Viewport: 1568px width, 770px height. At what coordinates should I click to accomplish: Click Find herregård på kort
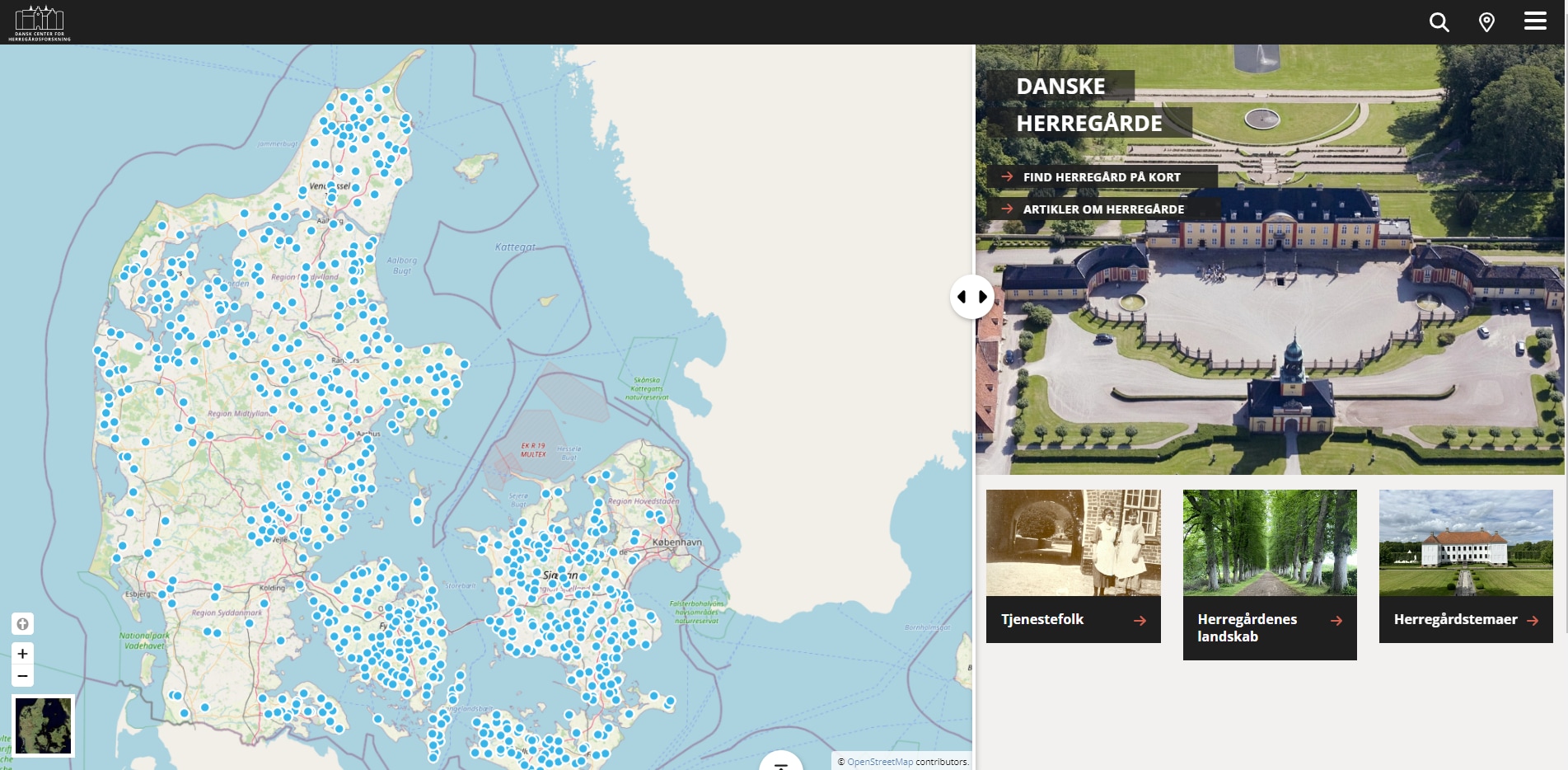tap(1101, 177)
